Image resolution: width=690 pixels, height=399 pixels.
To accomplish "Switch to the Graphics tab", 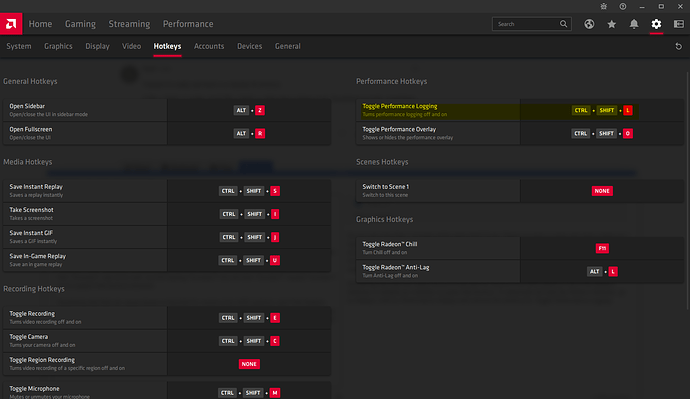I will coord(58,46).
